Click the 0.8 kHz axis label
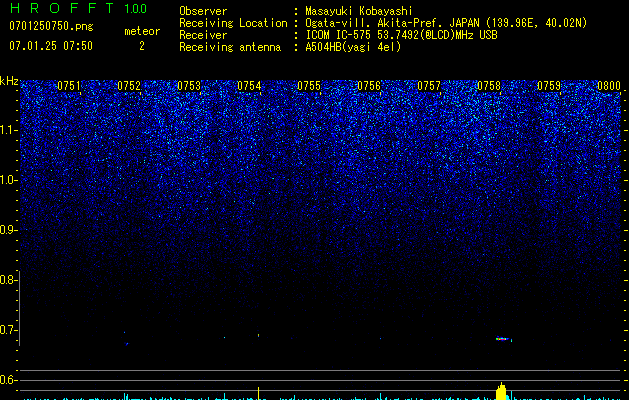 coord(7,280)
